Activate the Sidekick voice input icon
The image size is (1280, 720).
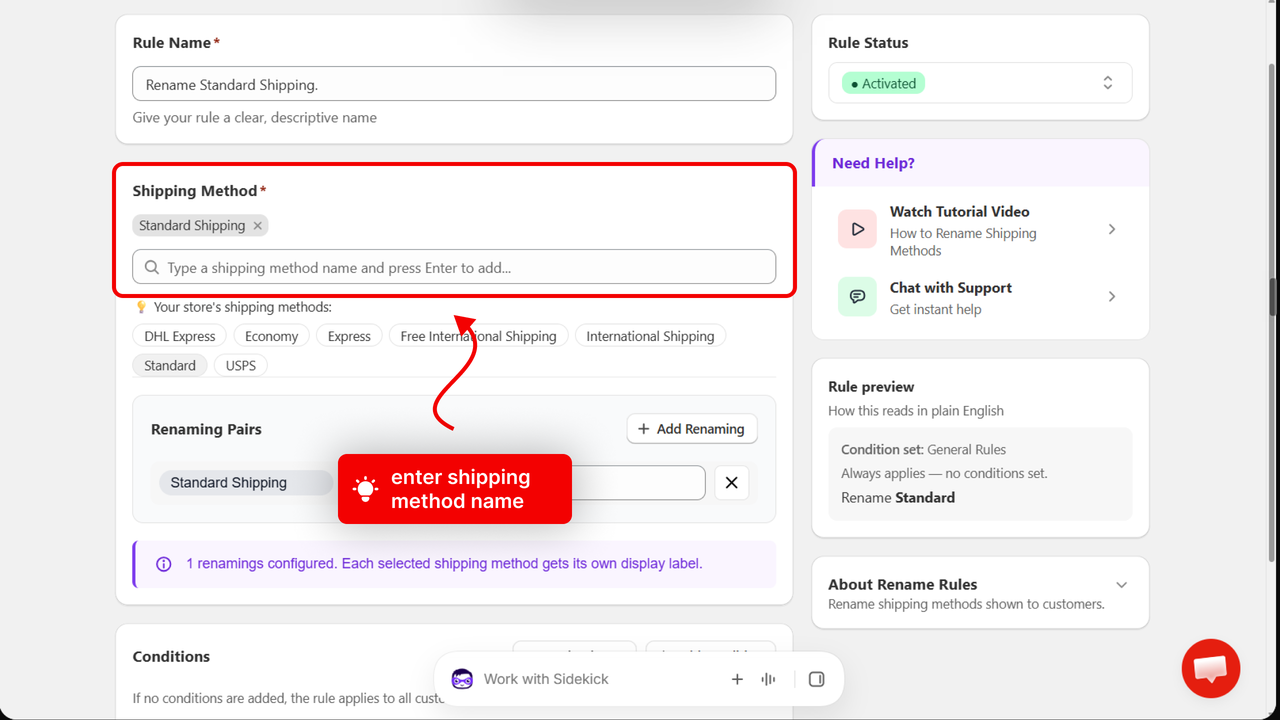click(x=768, y=679)
